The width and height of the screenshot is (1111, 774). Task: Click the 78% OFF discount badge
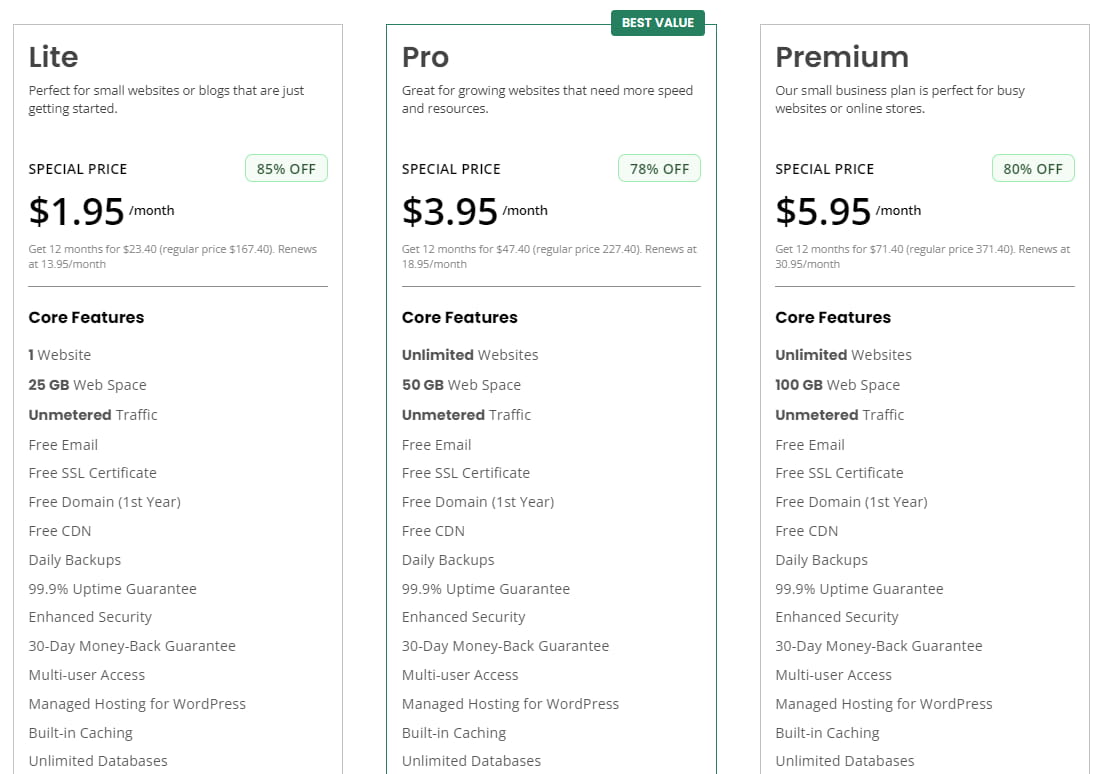point(659,169)
